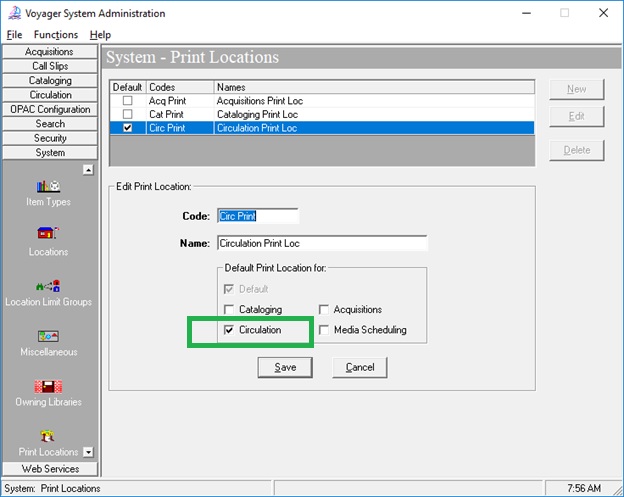Open the Help menu
The width and height of the screenshot is (624, 497).
(100, 35)
